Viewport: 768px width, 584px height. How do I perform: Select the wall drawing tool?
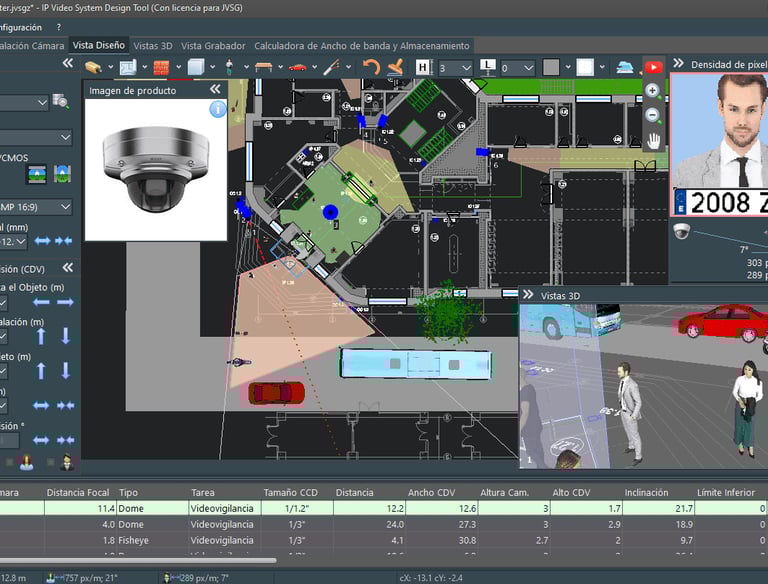pos(161,67)
